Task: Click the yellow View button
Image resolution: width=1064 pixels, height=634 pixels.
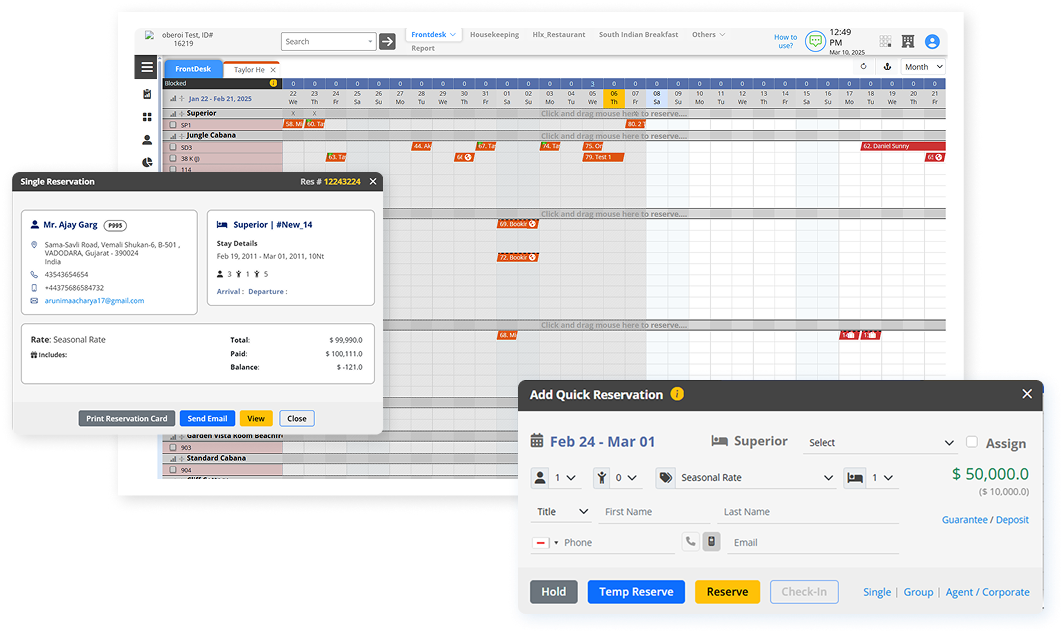Action: (256, 419)
